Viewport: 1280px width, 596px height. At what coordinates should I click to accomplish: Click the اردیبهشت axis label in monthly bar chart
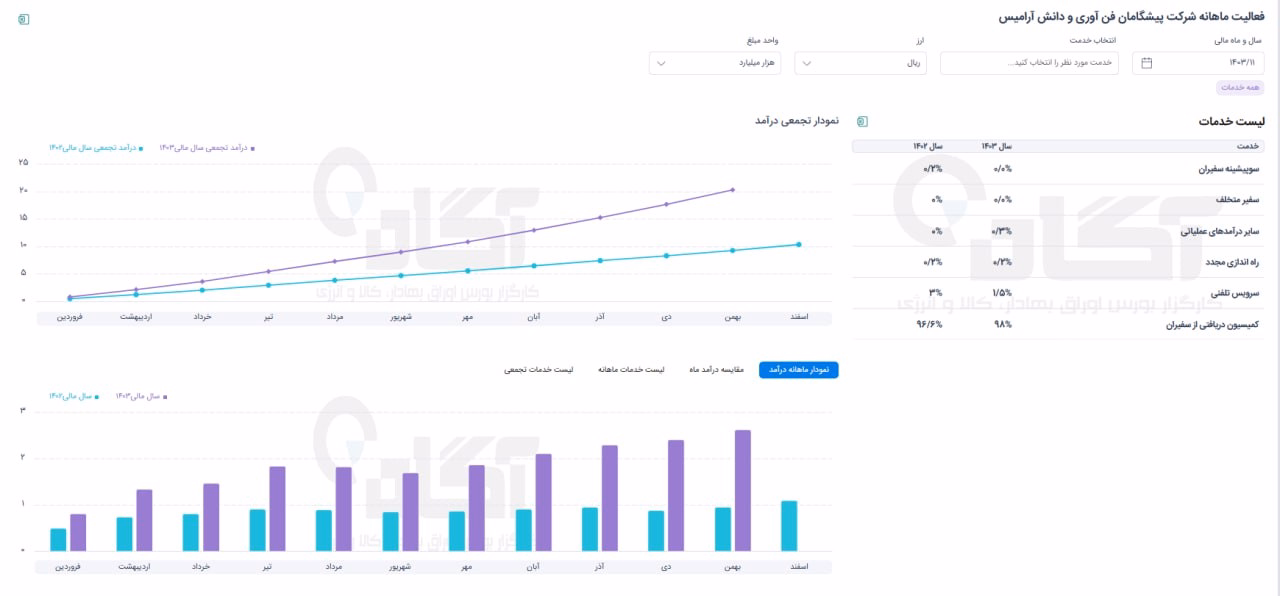[x=134, y=566]
